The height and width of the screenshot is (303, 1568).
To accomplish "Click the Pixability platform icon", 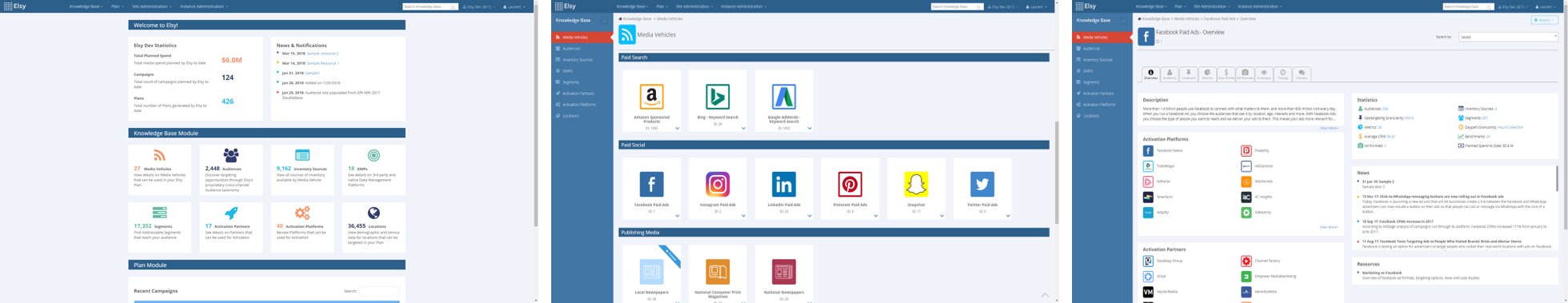I will [x=1246, y=150].
